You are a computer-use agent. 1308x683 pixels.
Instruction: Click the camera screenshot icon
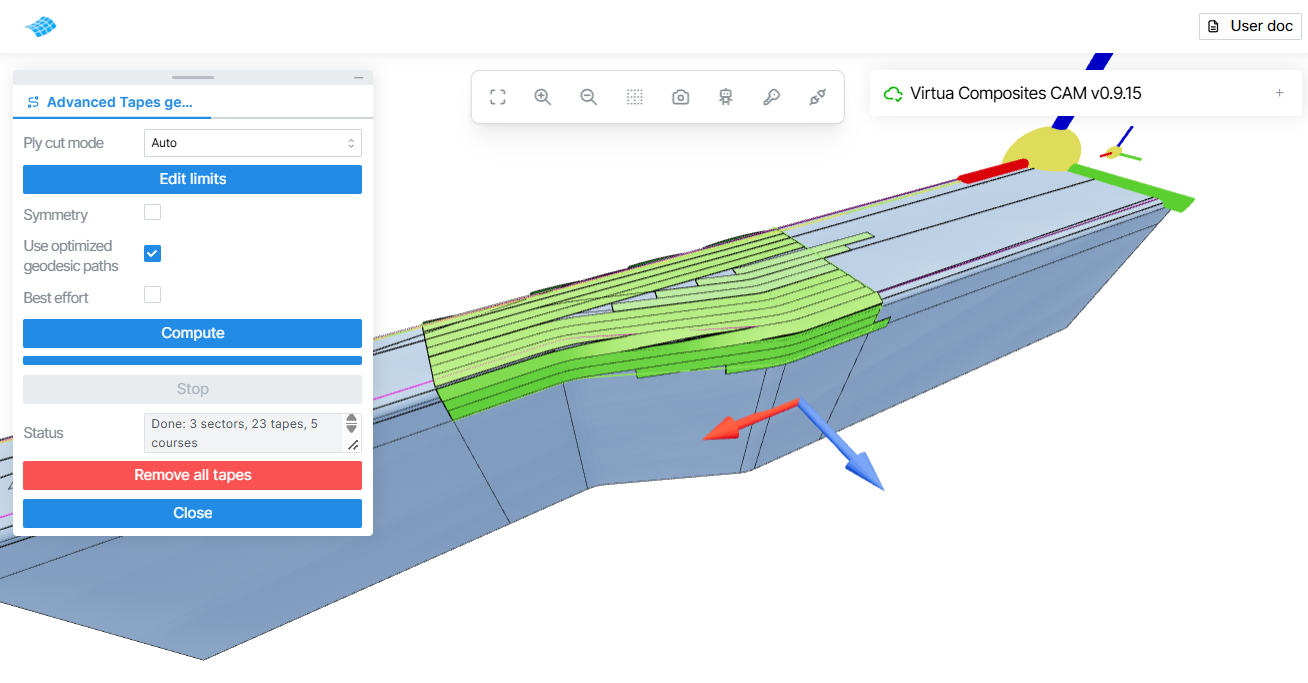[680, 97]
